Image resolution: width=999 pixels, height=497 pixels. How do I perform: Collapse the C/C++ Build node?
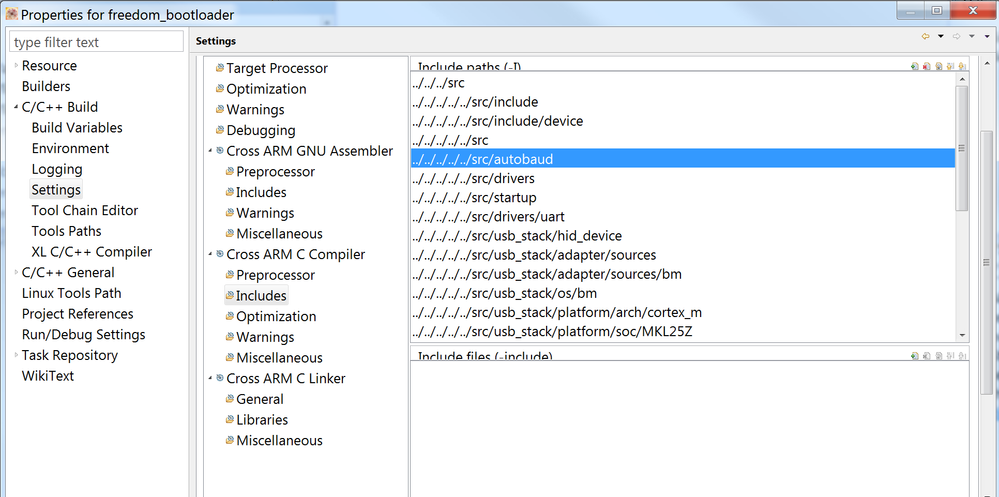point(16,107)
